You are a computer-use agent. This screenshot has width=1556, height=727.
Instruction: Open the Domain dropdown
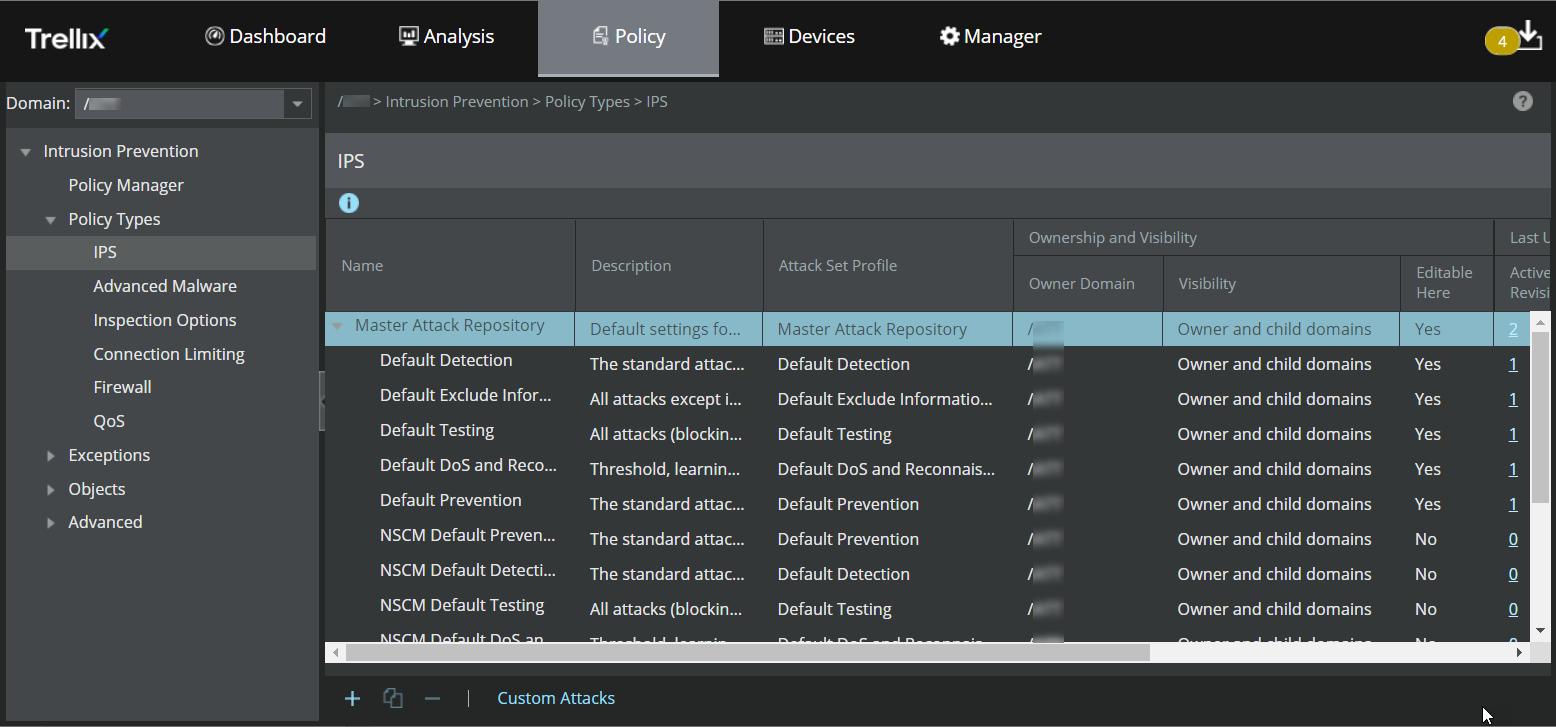(297, 104)
